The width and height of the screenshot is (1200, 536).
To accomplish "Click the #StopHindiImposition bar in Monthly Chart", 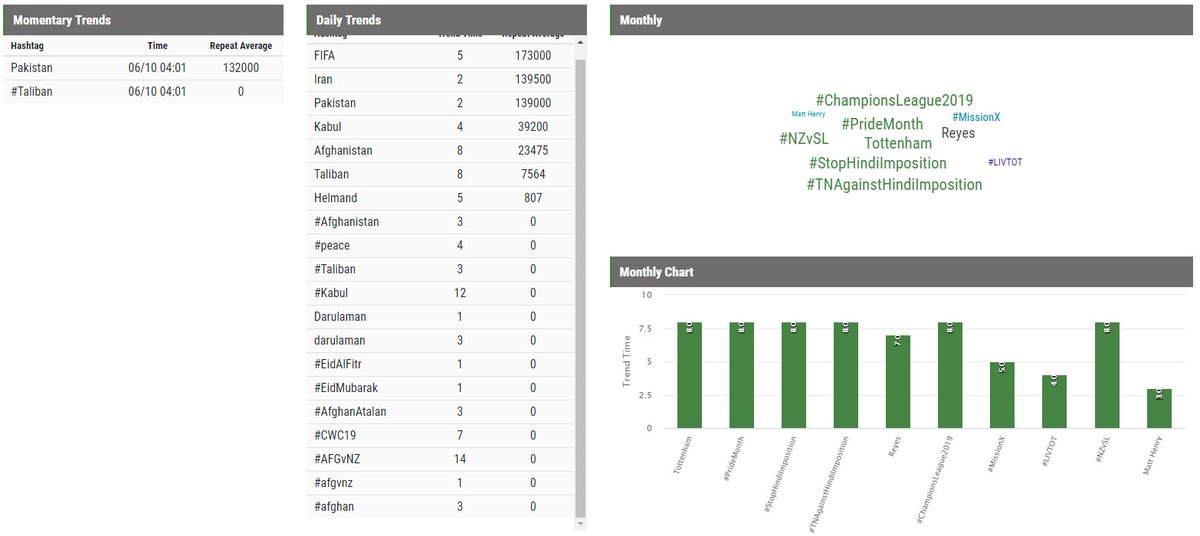I will 794,375.
